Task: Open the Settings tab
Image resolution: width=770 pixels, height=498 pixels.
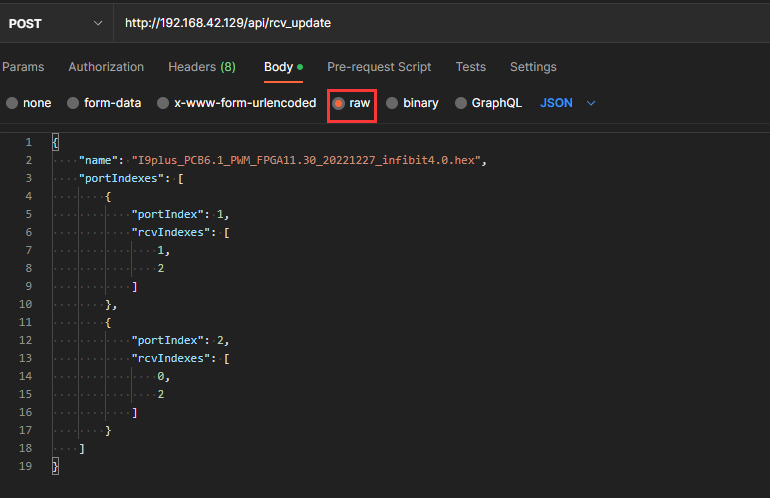Action: point(533,67)
